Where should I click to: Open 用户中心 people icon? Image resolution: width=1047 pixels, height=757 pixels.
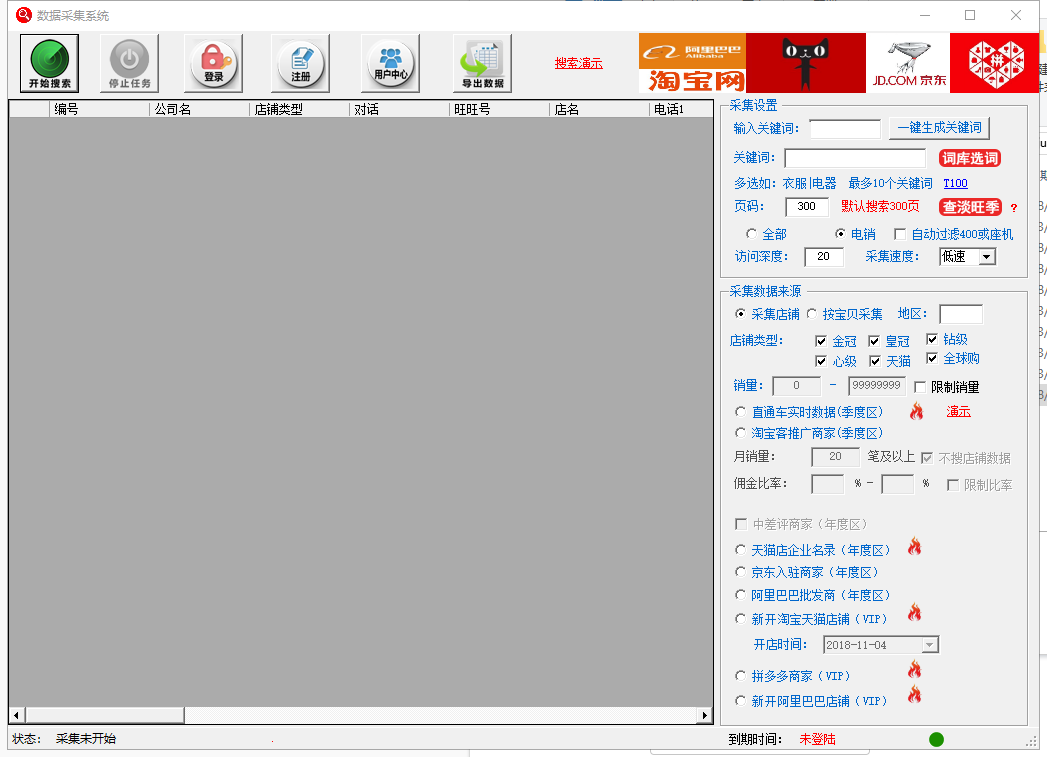391,63
